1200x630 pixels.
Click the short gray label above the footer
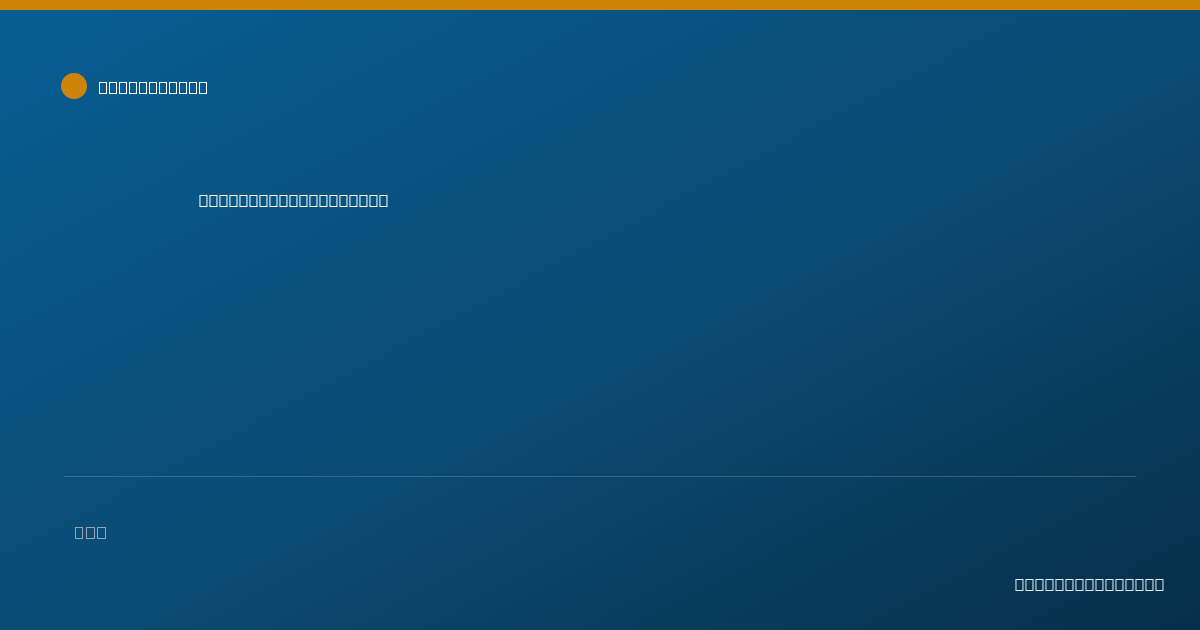tap(90, 532)
